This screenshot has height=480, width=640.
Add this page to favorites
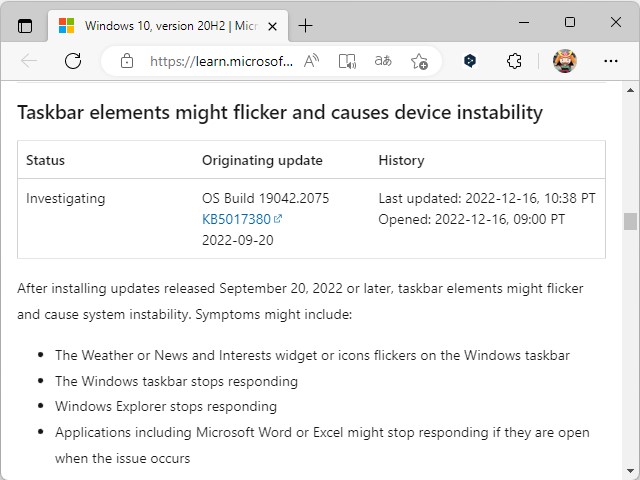tap(419, 61)
